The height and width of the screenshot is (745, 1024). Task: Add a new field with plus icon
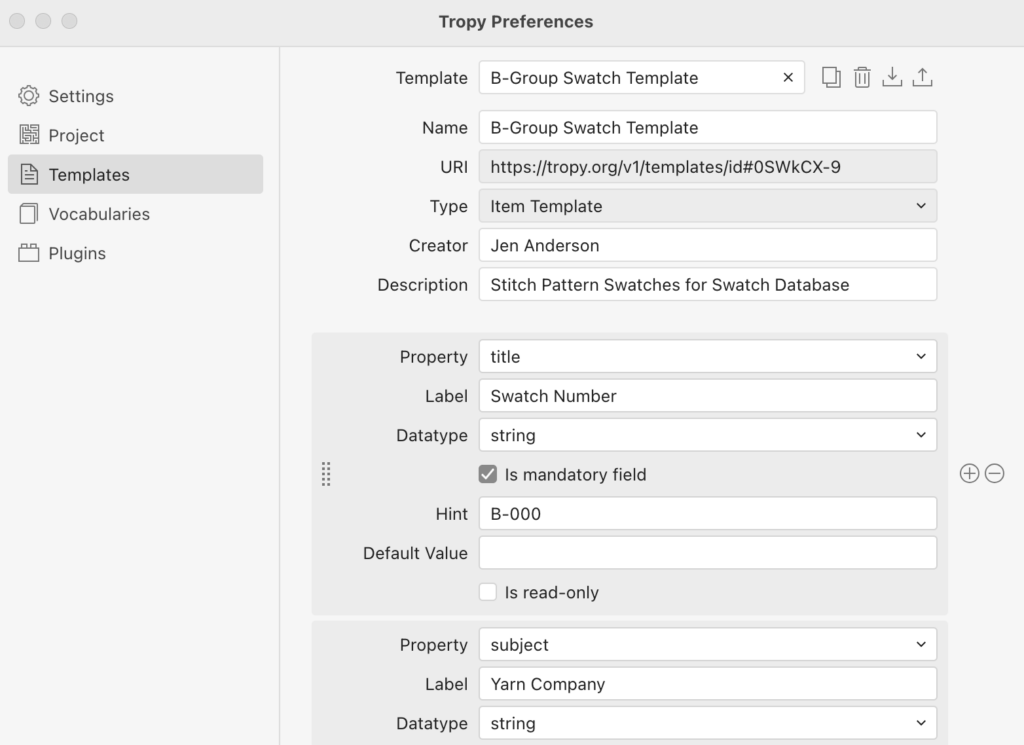click(x=968, y=474)
